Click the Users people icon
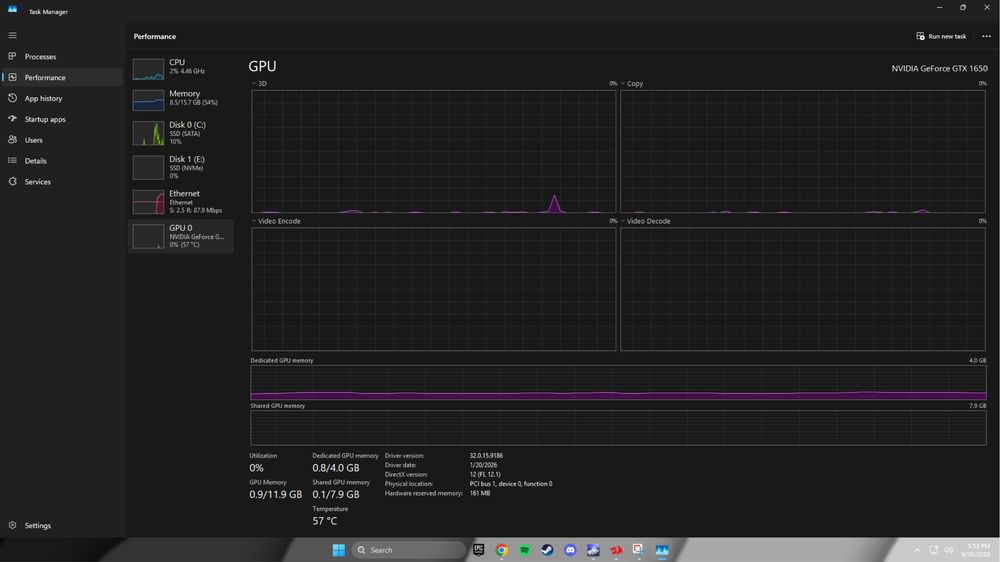 (x=12, y=140)
